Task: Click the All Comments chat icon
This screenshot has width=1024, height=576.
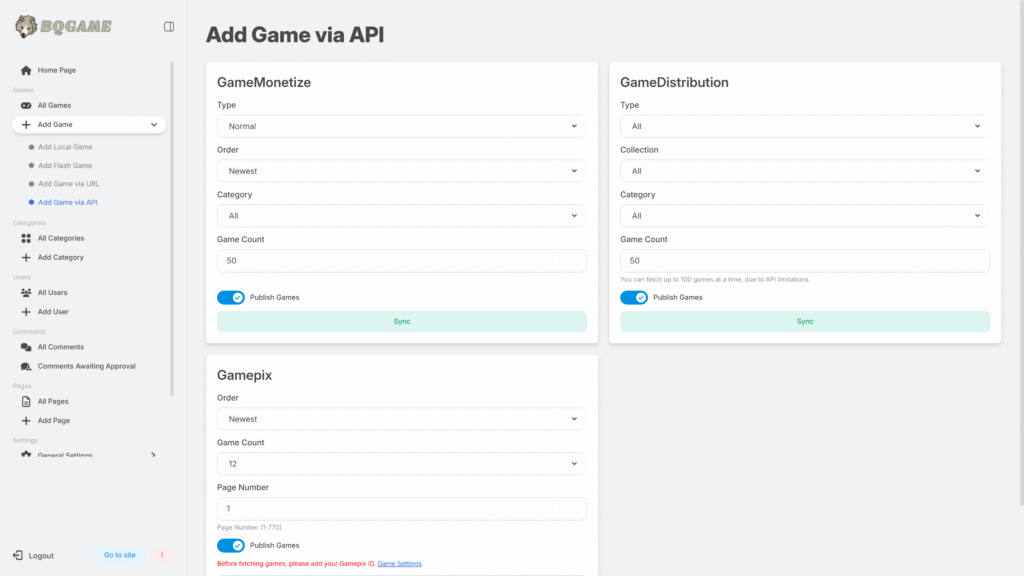Action: (x=26, y=347)
